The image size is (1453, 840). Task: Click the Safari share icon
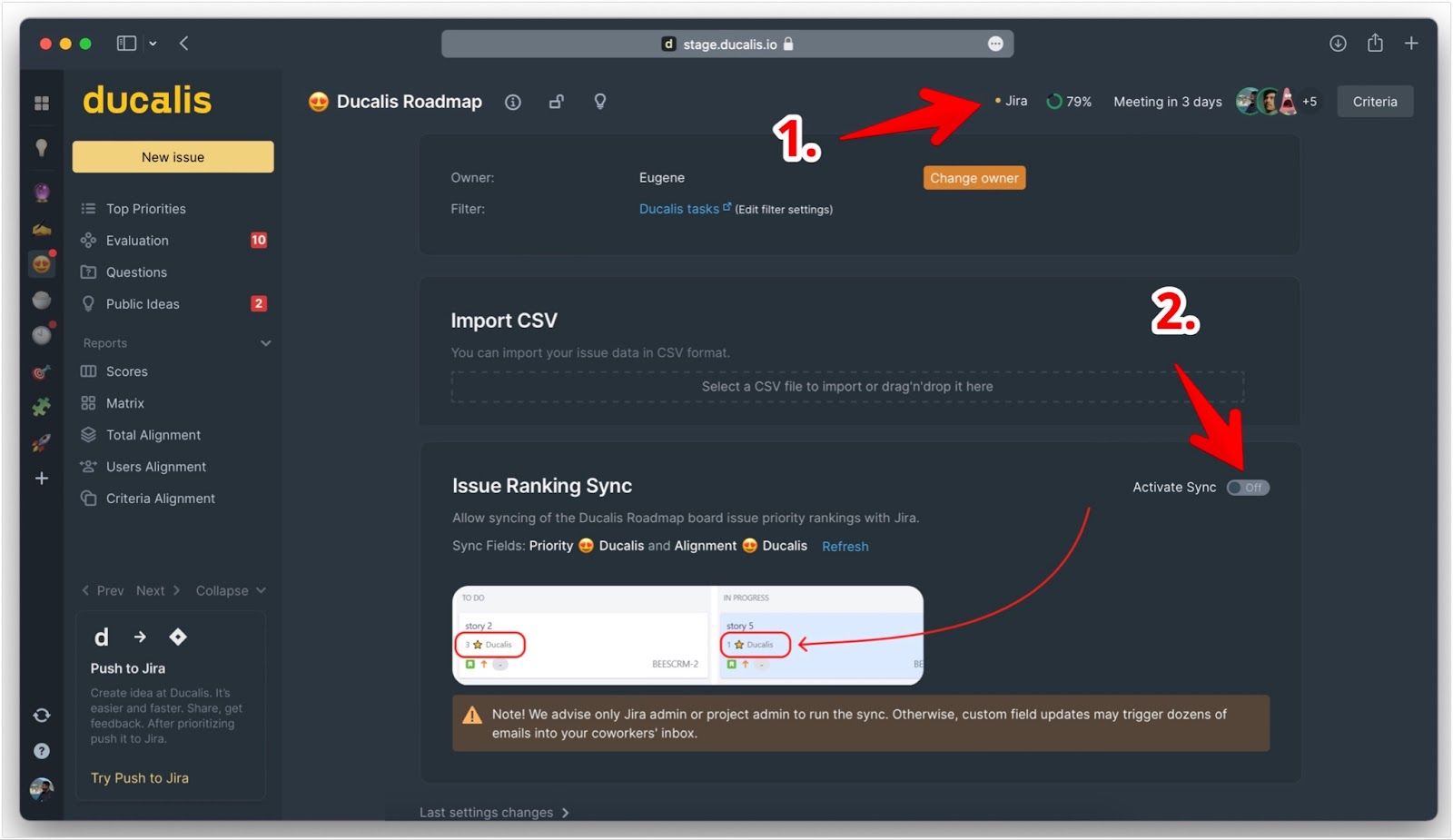[1375, 43]
